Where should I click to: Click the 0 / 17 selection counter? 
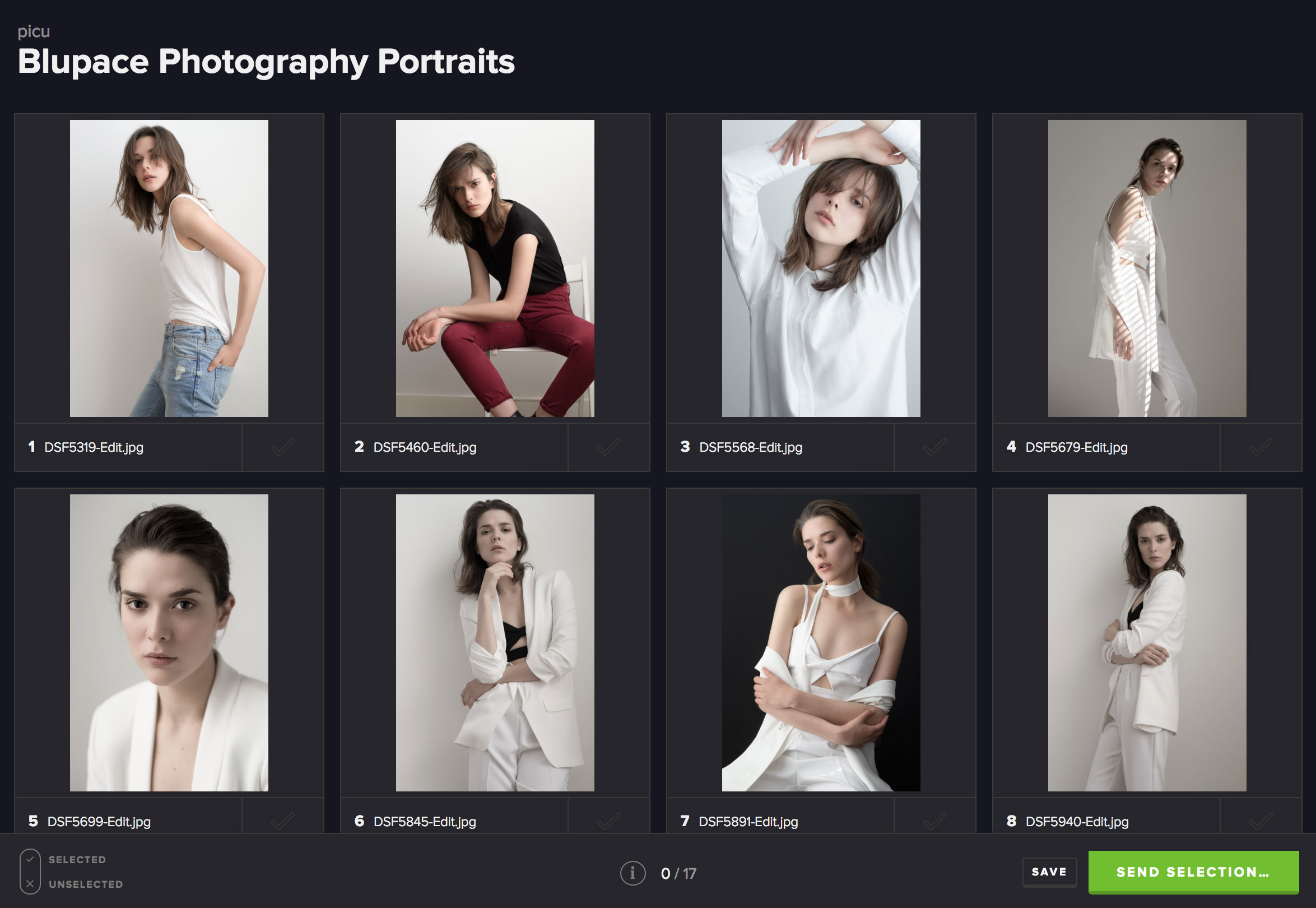(678, 873)
